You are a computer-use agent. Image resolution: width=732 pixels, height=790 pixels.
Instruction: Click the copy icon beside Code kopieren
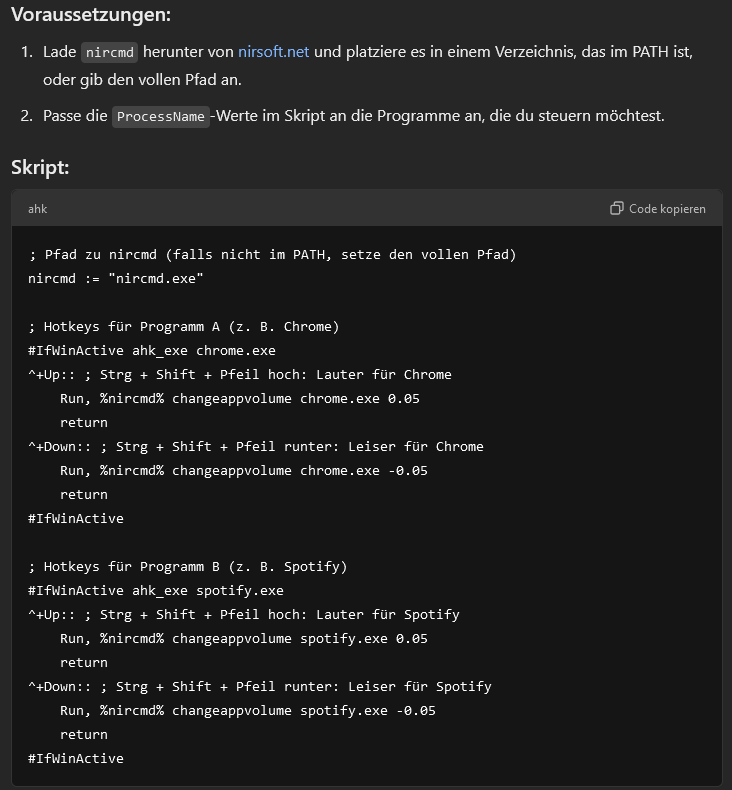pos(616,209)
